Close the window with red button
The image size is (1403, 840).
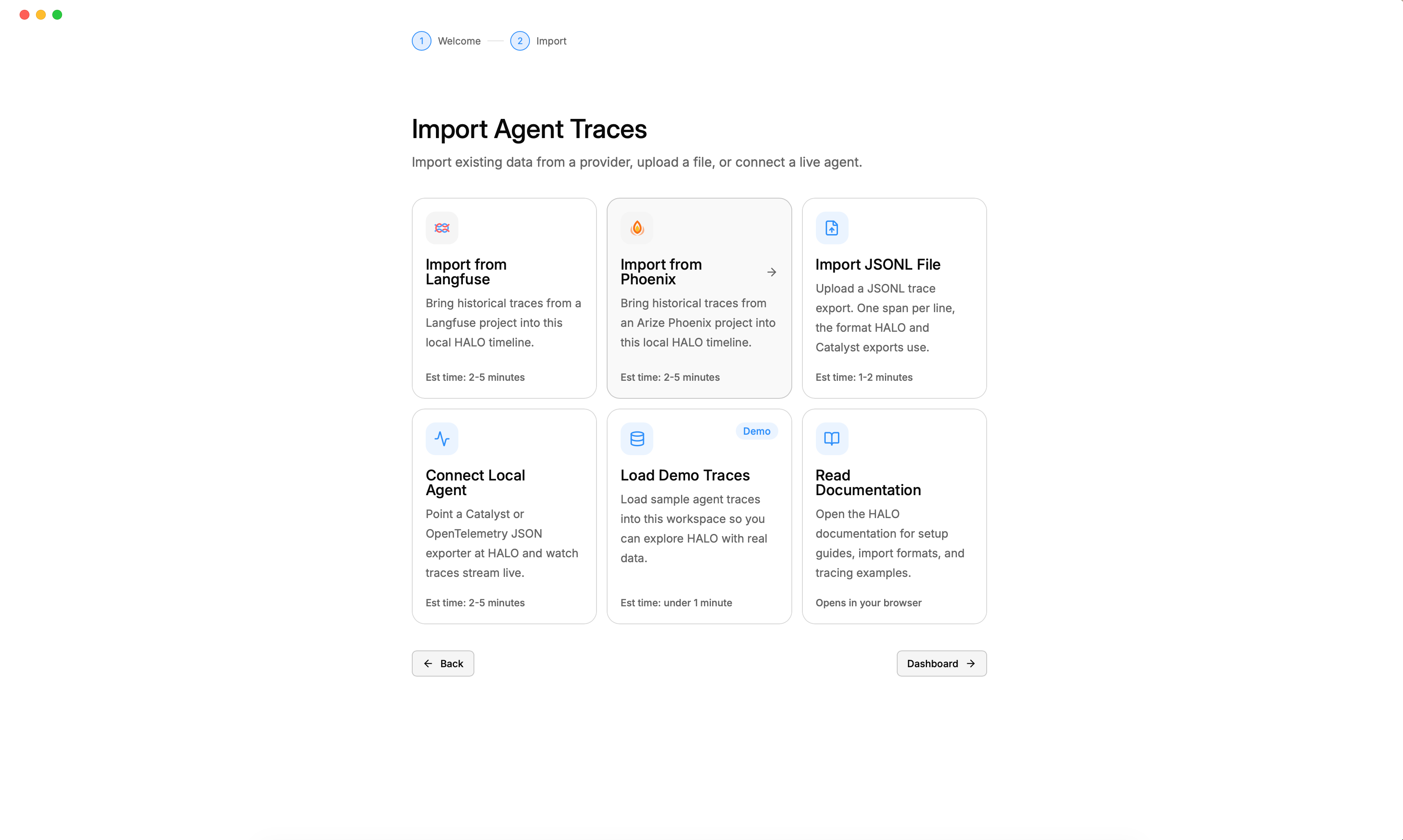coord(25,15)
